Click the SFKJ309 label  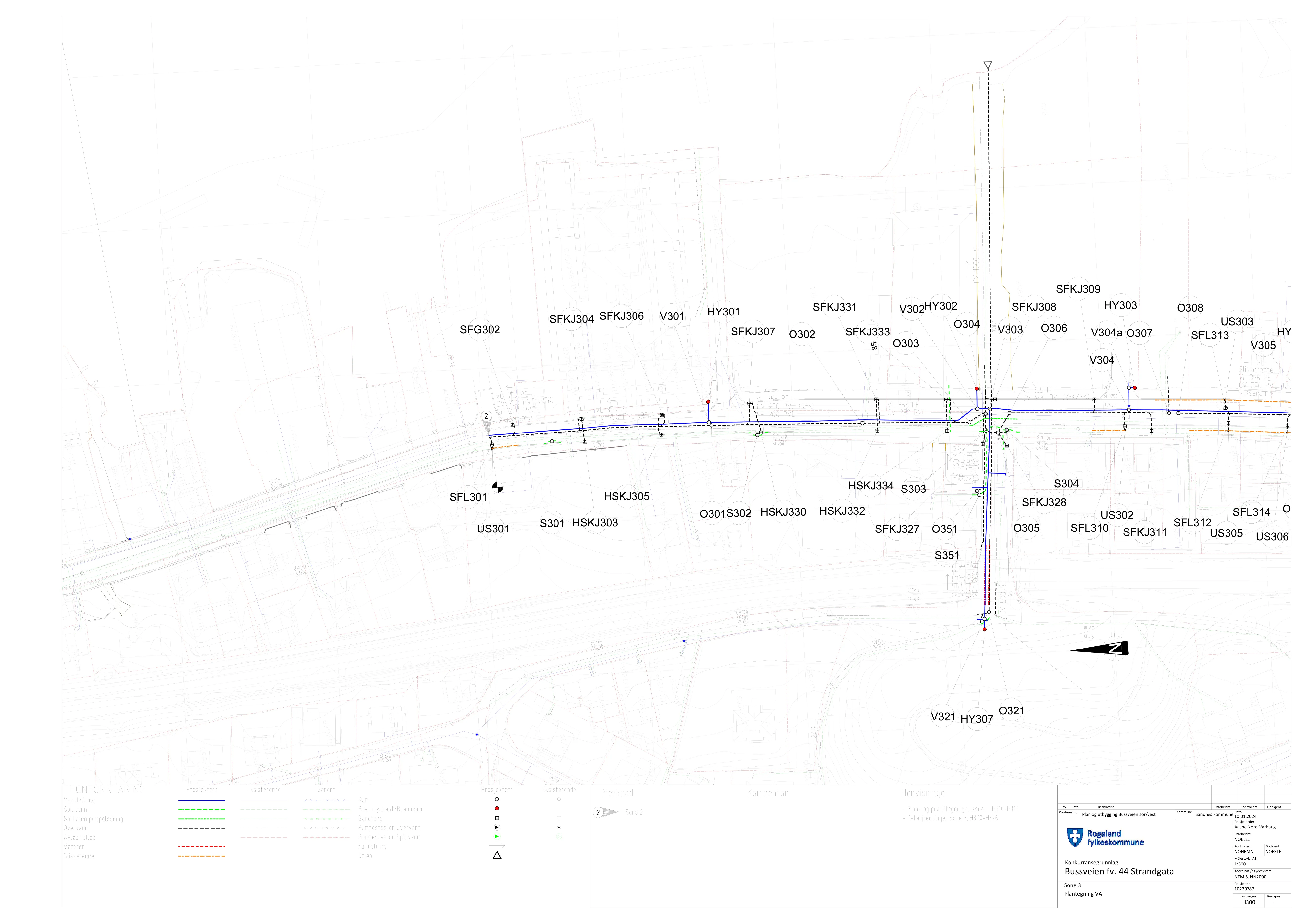point(1078,289)
